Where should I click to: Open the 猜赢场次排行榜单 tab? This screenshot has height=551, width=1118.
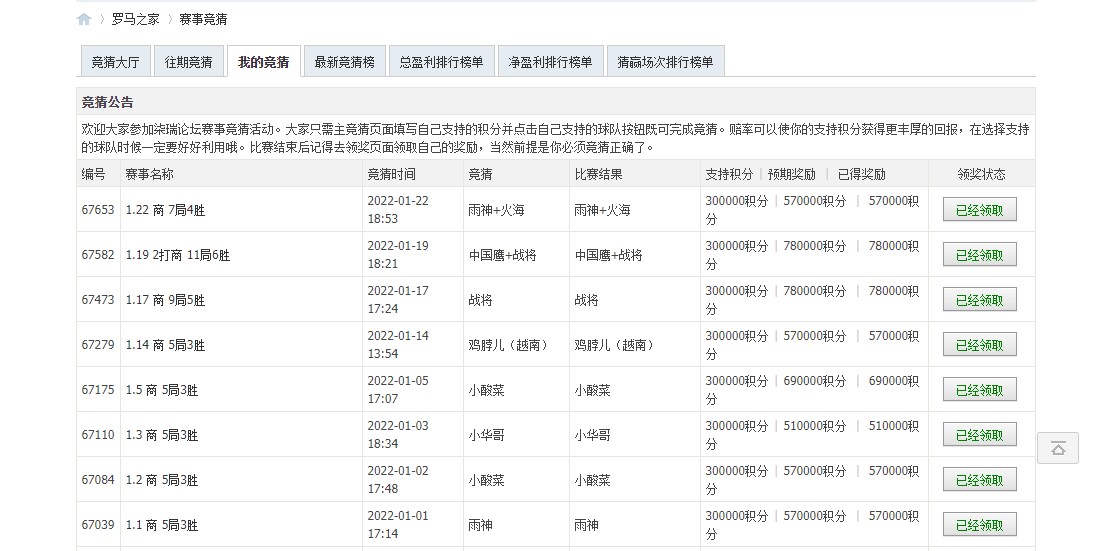pyautogui.click(x=665, y=62)
